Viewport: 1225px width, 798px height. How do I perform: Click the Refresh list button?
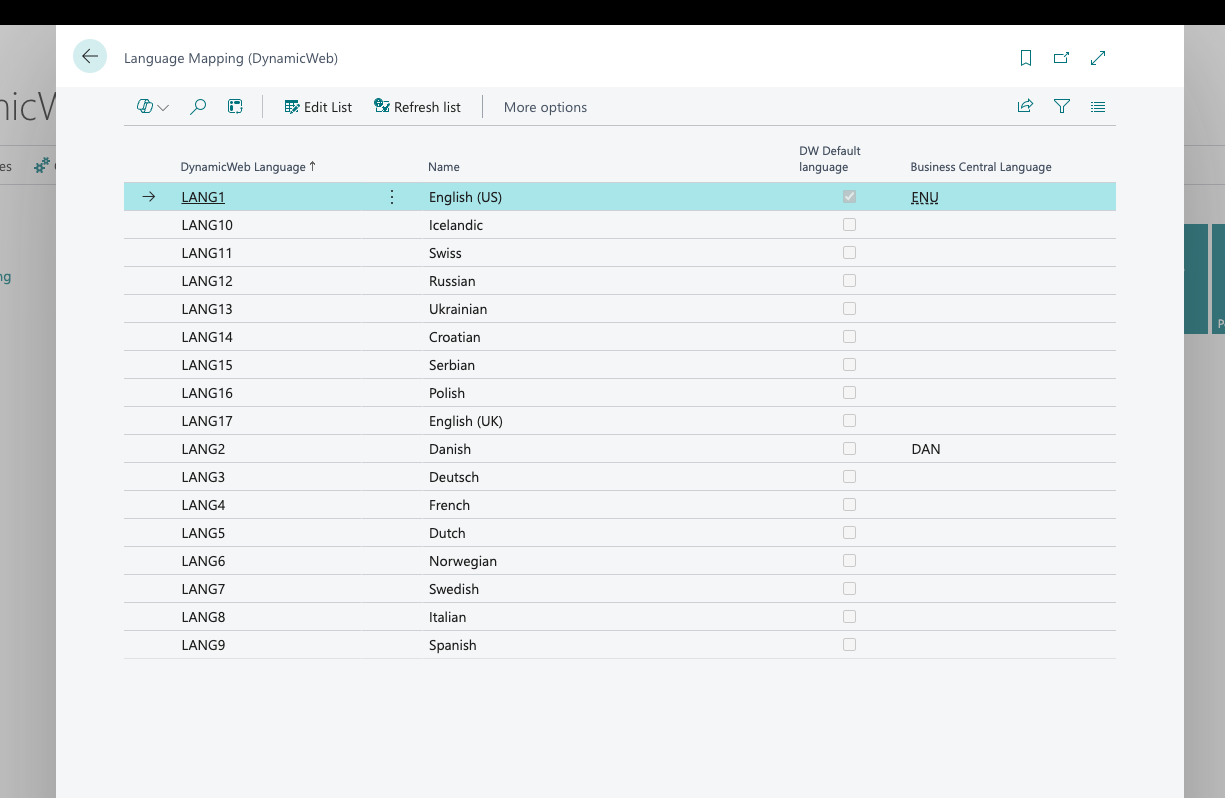[417, 107]
